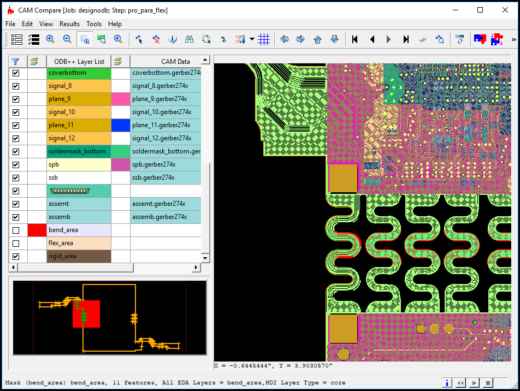The width and height of the screenshot is (520, 391).
Task: Click the anchor tool icon
Action: pos(173,39)
